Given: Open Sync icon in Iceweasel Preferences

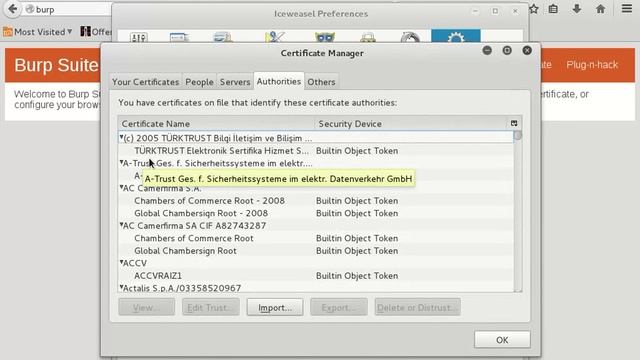Looking at the screenshot, I should point(410,38).
